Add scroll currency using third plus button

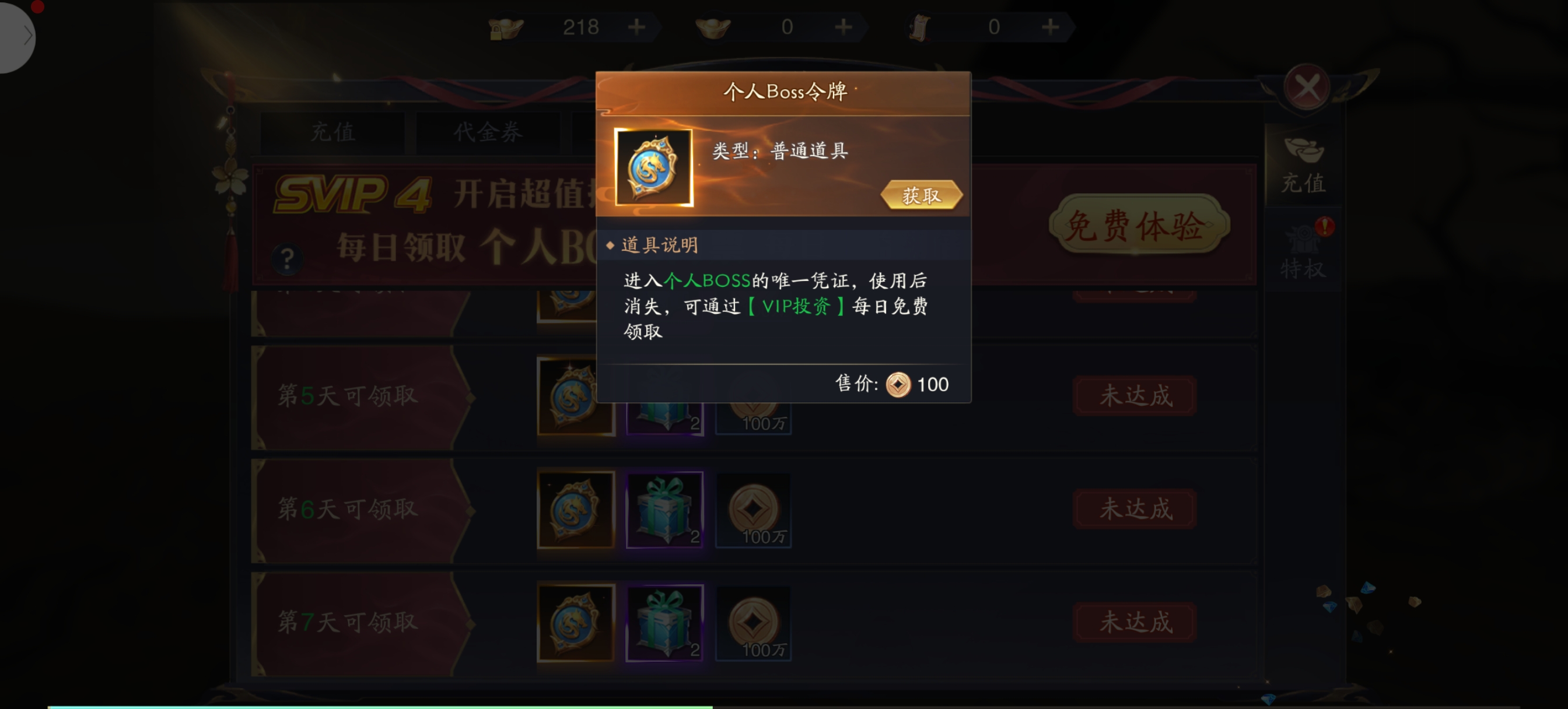pos(1050,27)
